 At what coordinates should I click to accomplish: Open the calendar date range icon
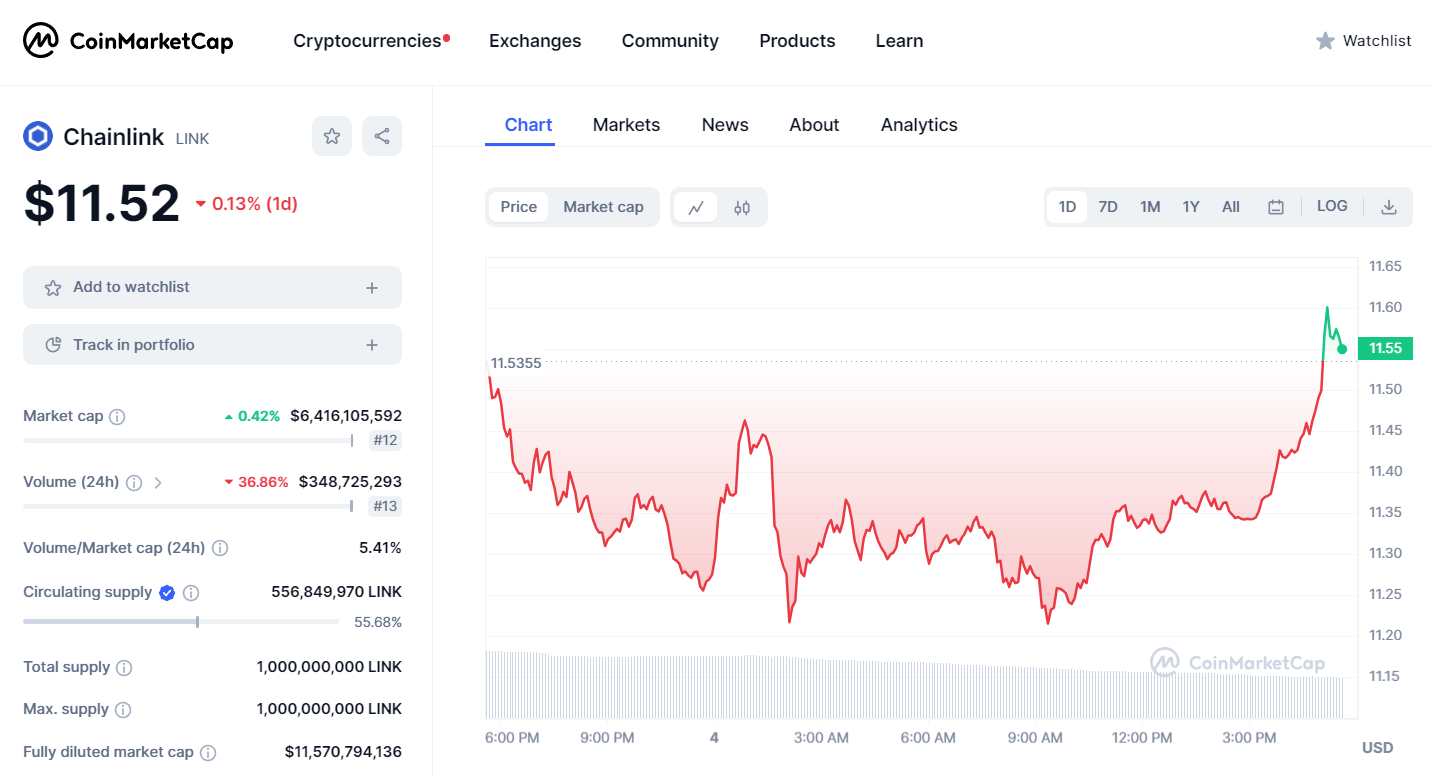coord(1276,207)
